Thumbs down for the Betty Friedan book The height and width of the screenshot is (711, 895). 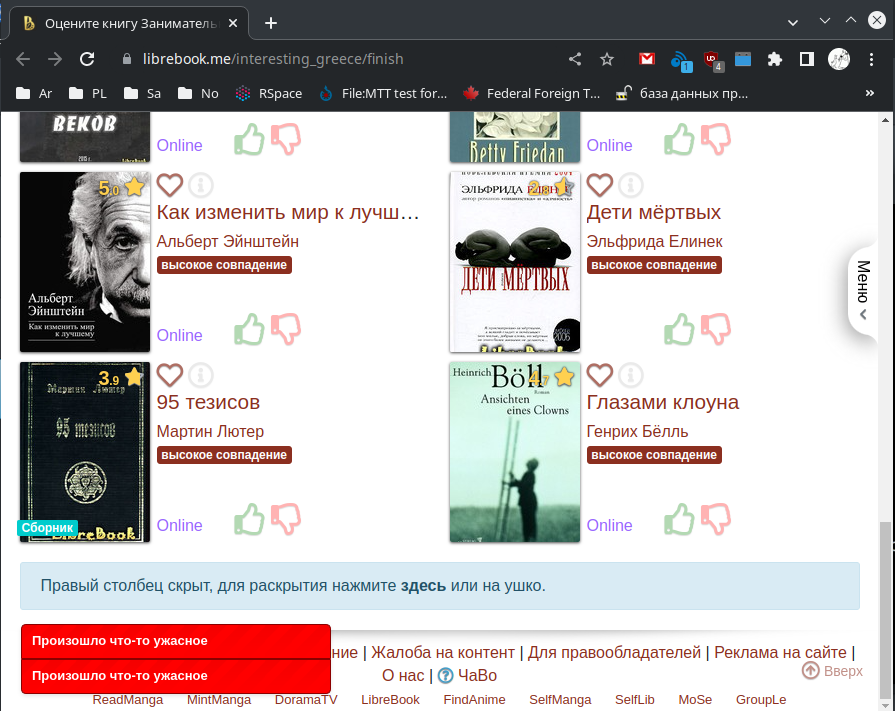(715, 139)
